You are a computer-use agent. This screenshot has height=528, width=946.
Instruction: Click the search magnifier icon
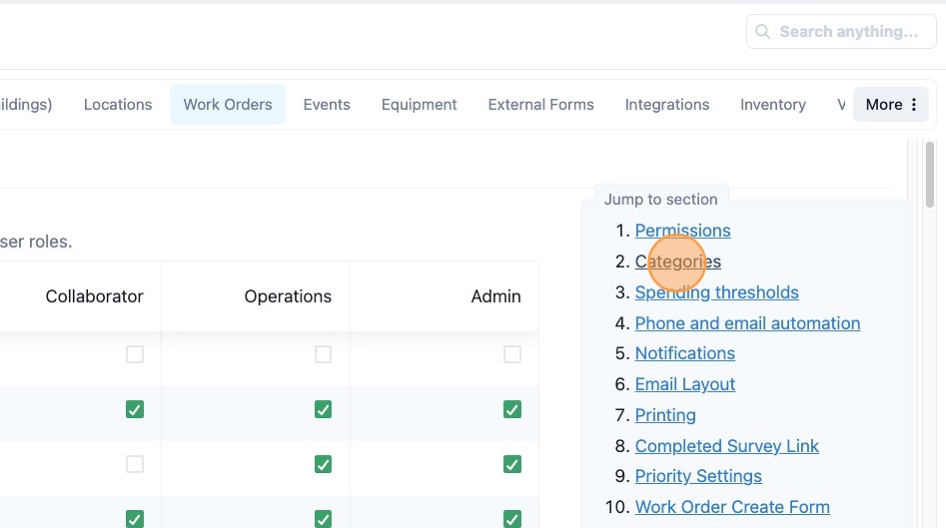click(763, 31)
